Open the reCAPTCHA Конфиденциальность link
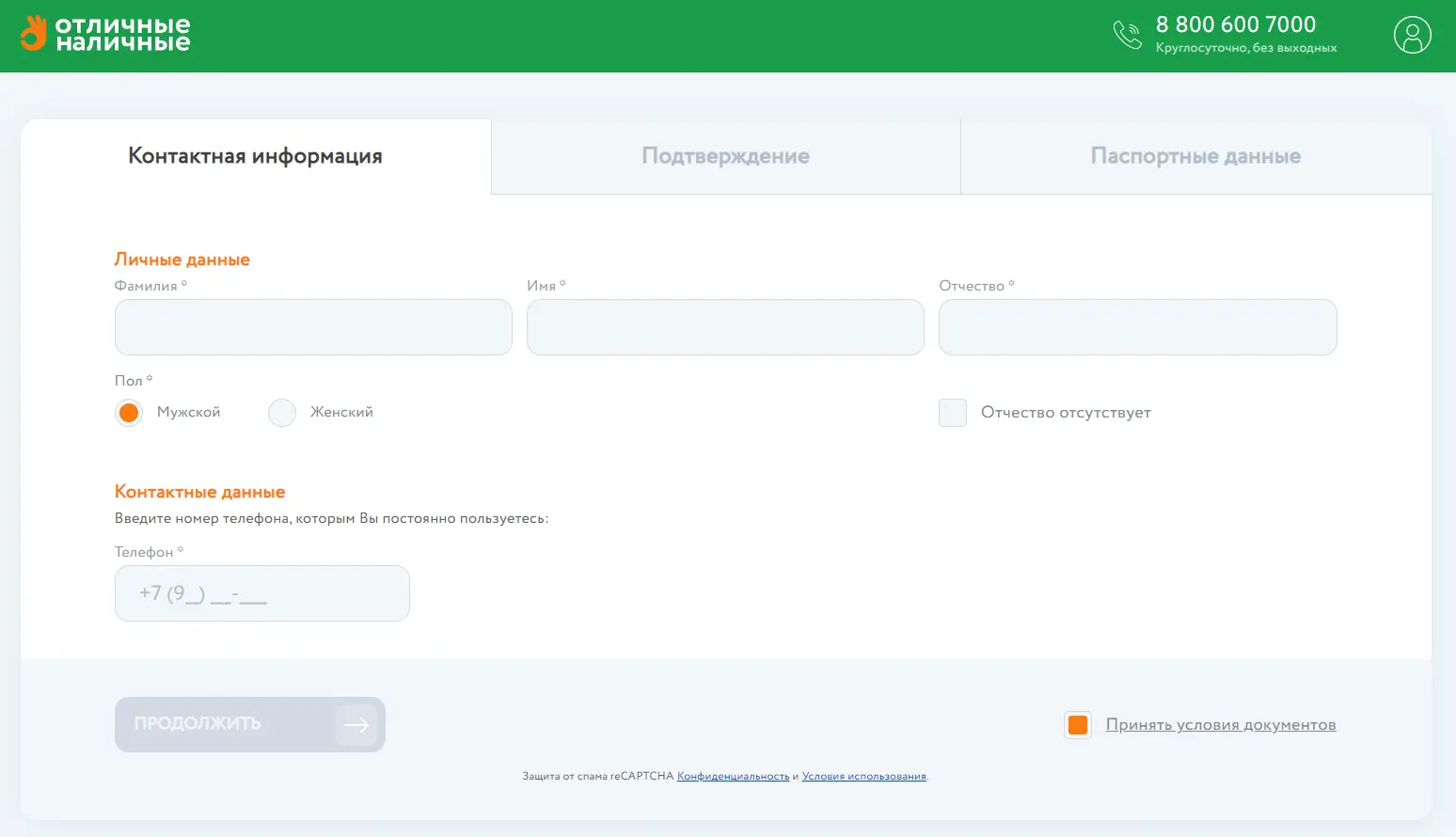This screenshot has height=837, width=1456. pyautogui.click(x=734, y=777)
